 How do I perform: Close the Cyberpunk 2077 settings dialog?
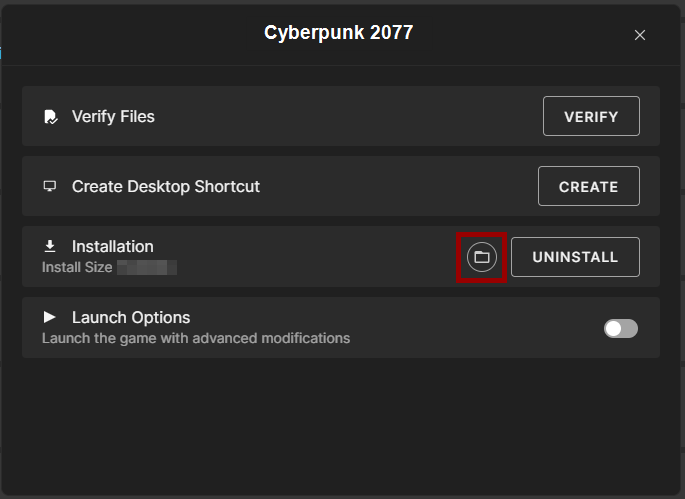click(x=640, y=35)
